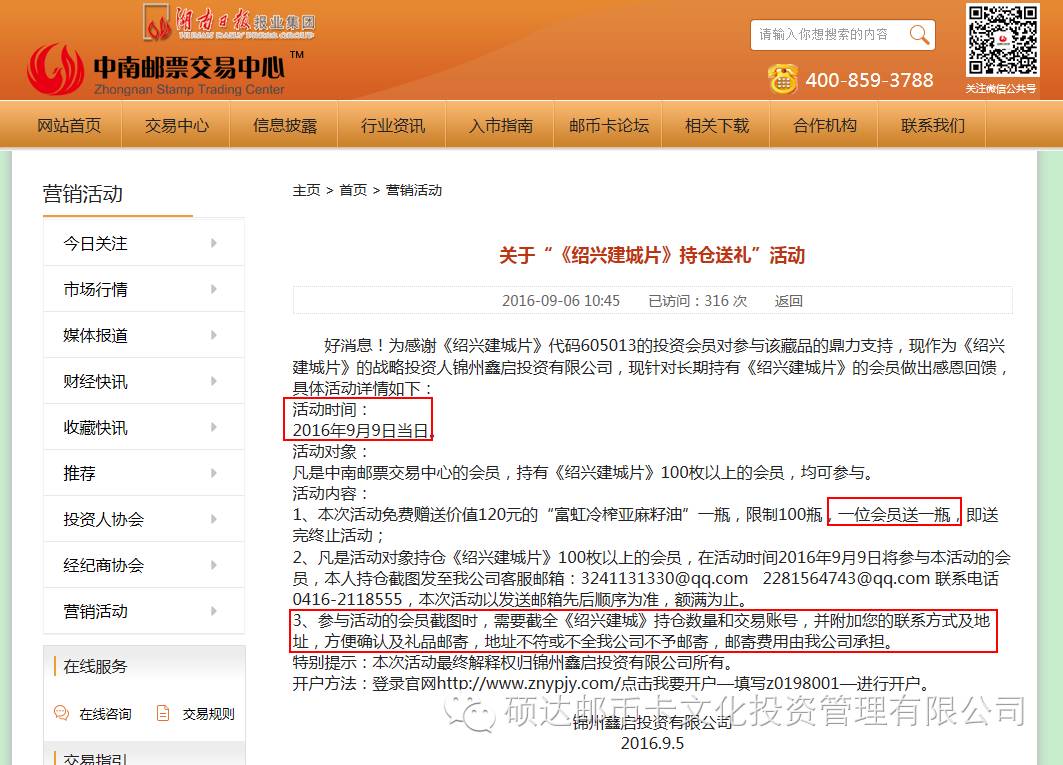Open the 交易规则 link
Image resolution: width=1063 pixels, height=765 pixels.
click(209, 714)
